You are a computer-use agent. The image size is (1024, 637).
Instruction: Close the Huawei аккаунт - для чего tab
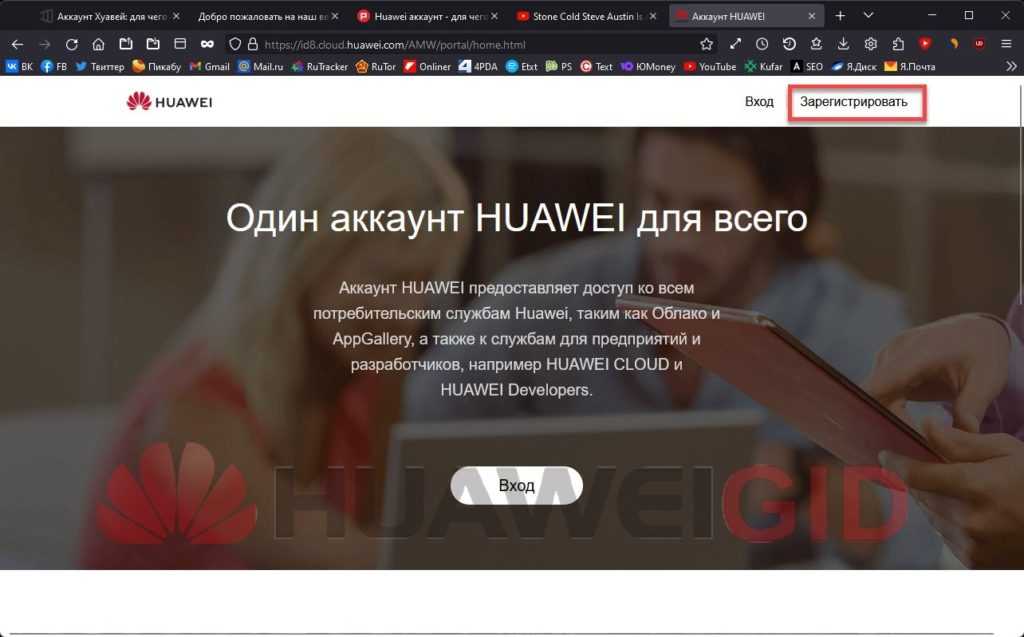tap(494, 16)
